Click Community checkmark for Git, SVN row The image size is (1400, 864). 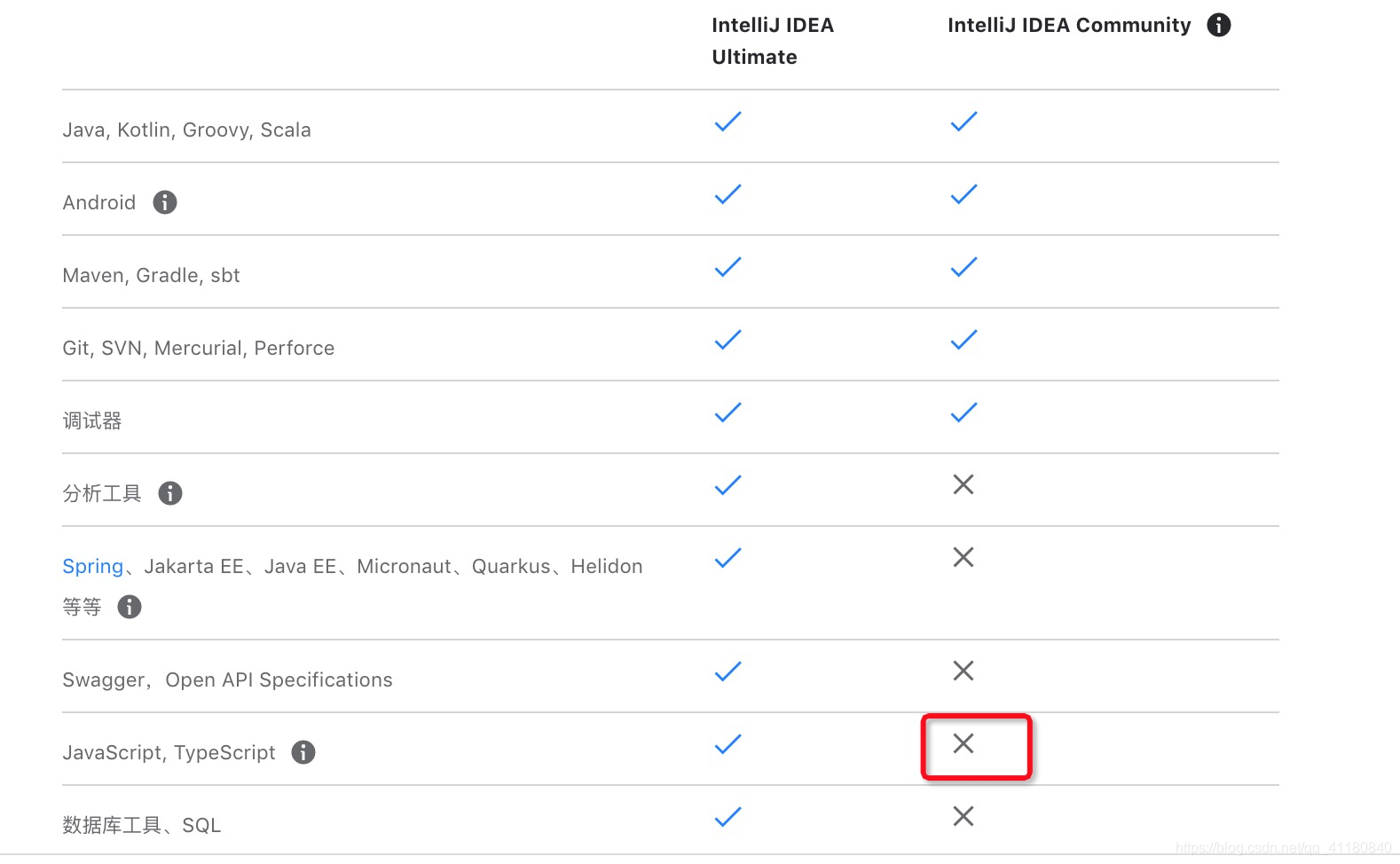click(x=963, y=340)
